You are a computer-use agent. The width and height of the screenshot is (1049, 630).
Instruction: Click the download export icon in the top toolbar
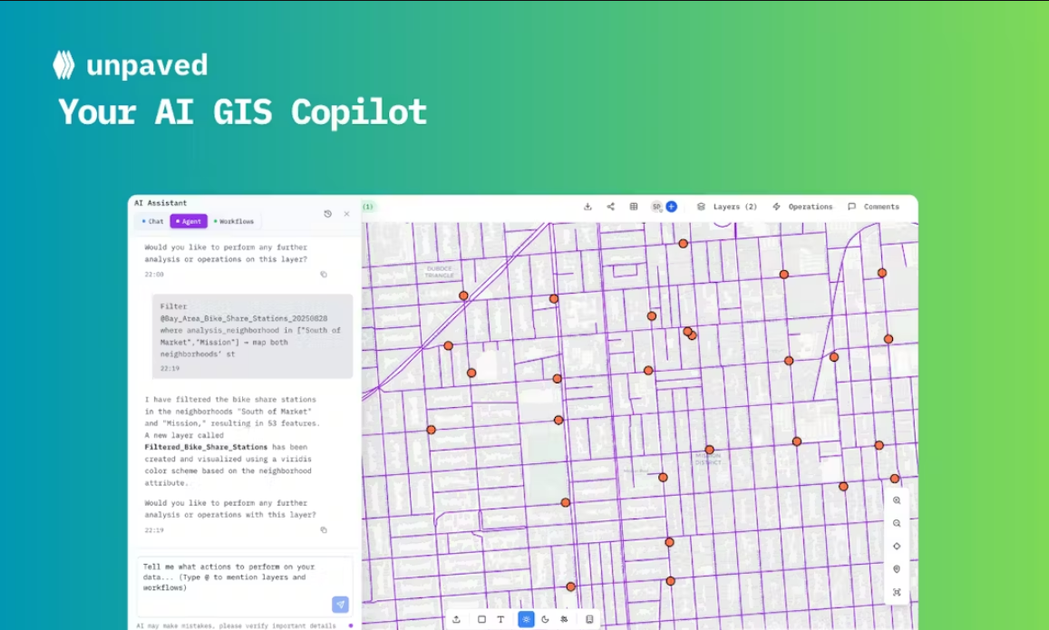[589, 206]
